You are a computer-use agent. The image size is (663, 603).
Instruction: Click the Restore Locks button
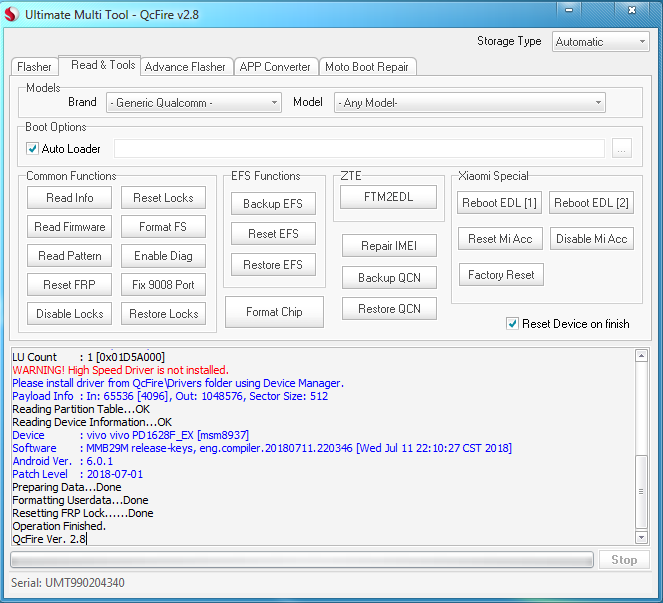163,314
